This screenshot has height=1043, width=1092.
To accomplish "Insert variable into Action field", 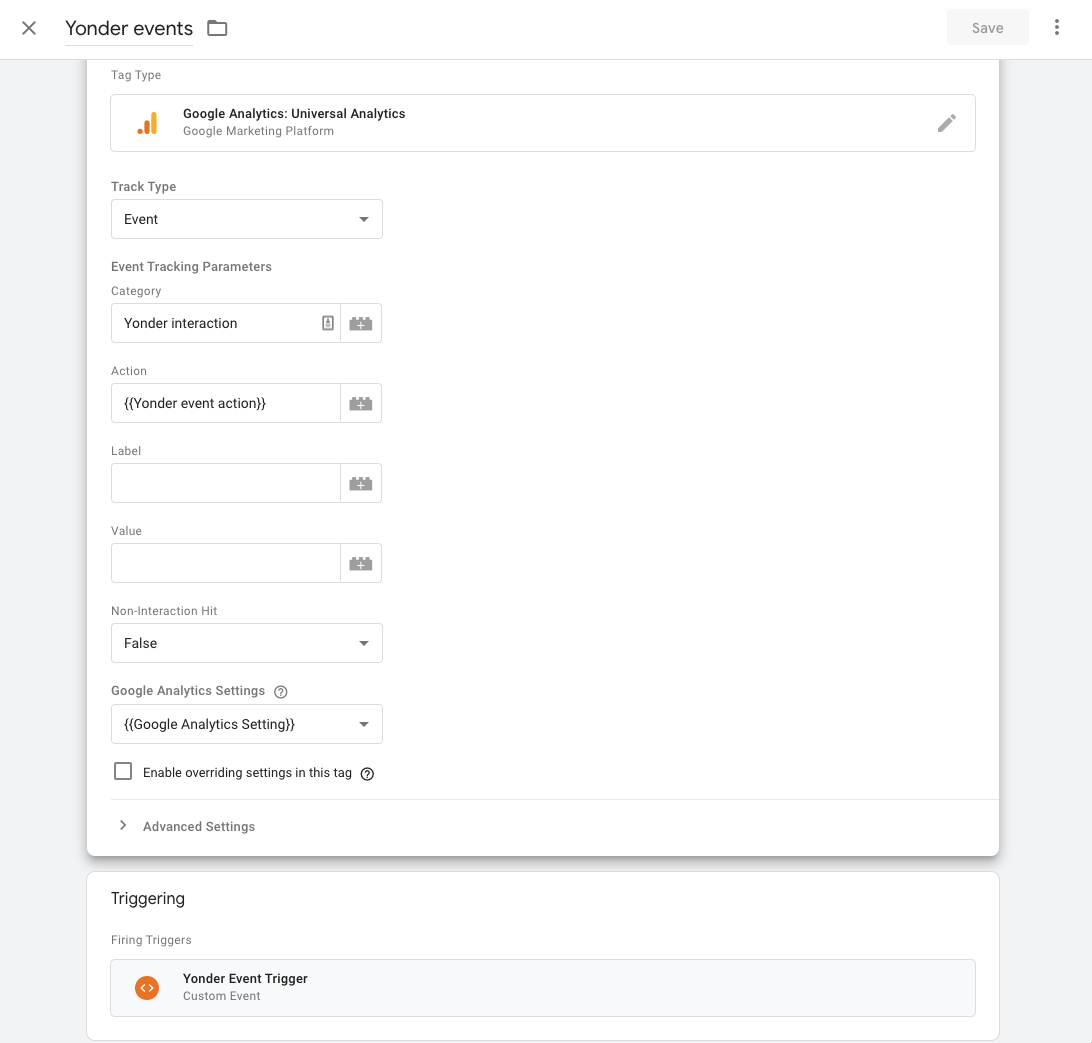I will point(361,403).
